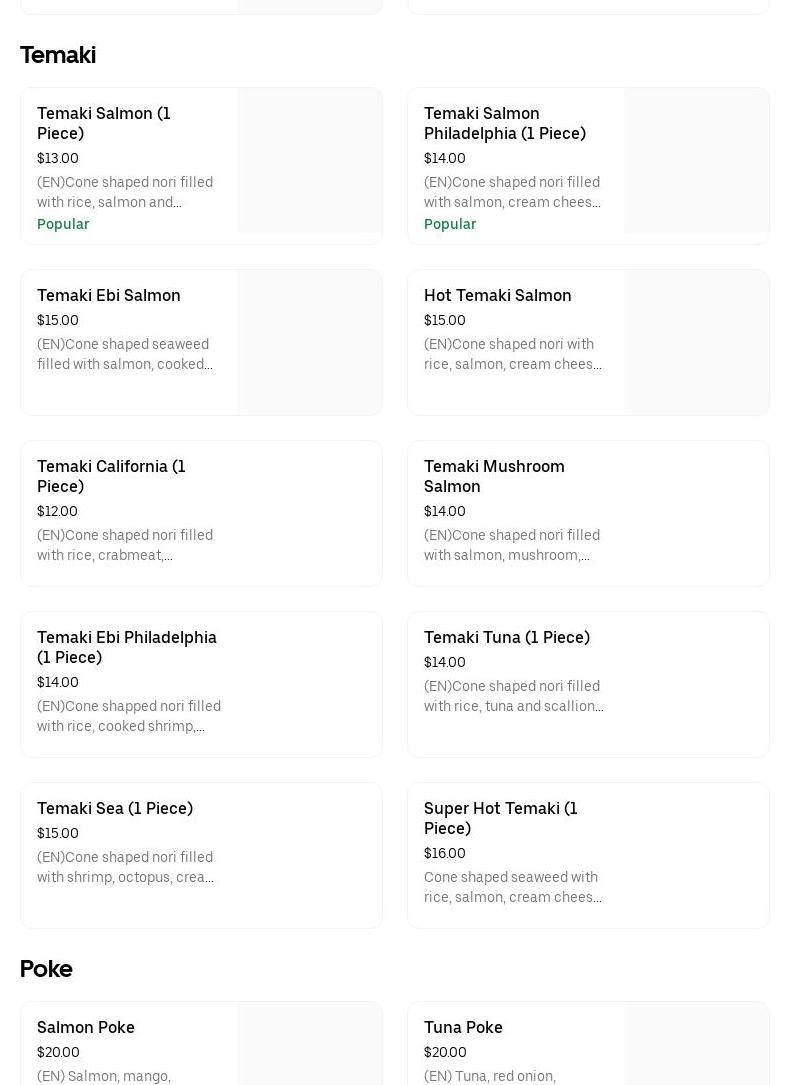Click the Temaki Salmon (1 Piece) image placeholder
The image size is (804, 1085).
[309, 161]
